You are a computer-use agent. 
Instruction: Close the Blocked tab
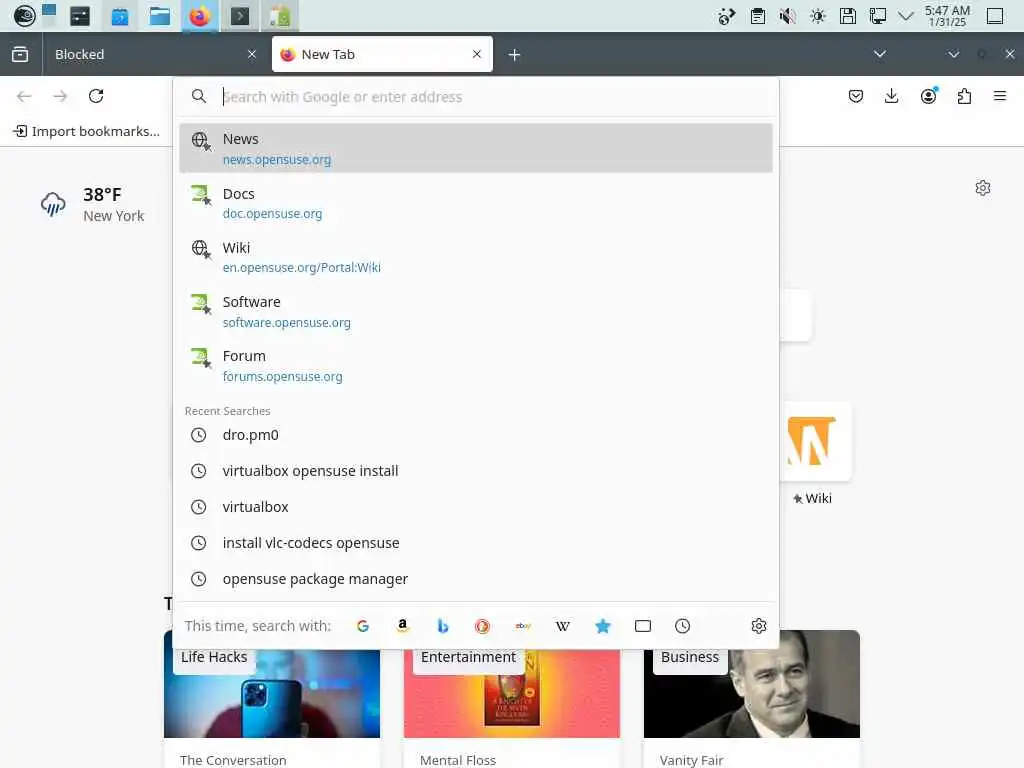tap(252, 54)
